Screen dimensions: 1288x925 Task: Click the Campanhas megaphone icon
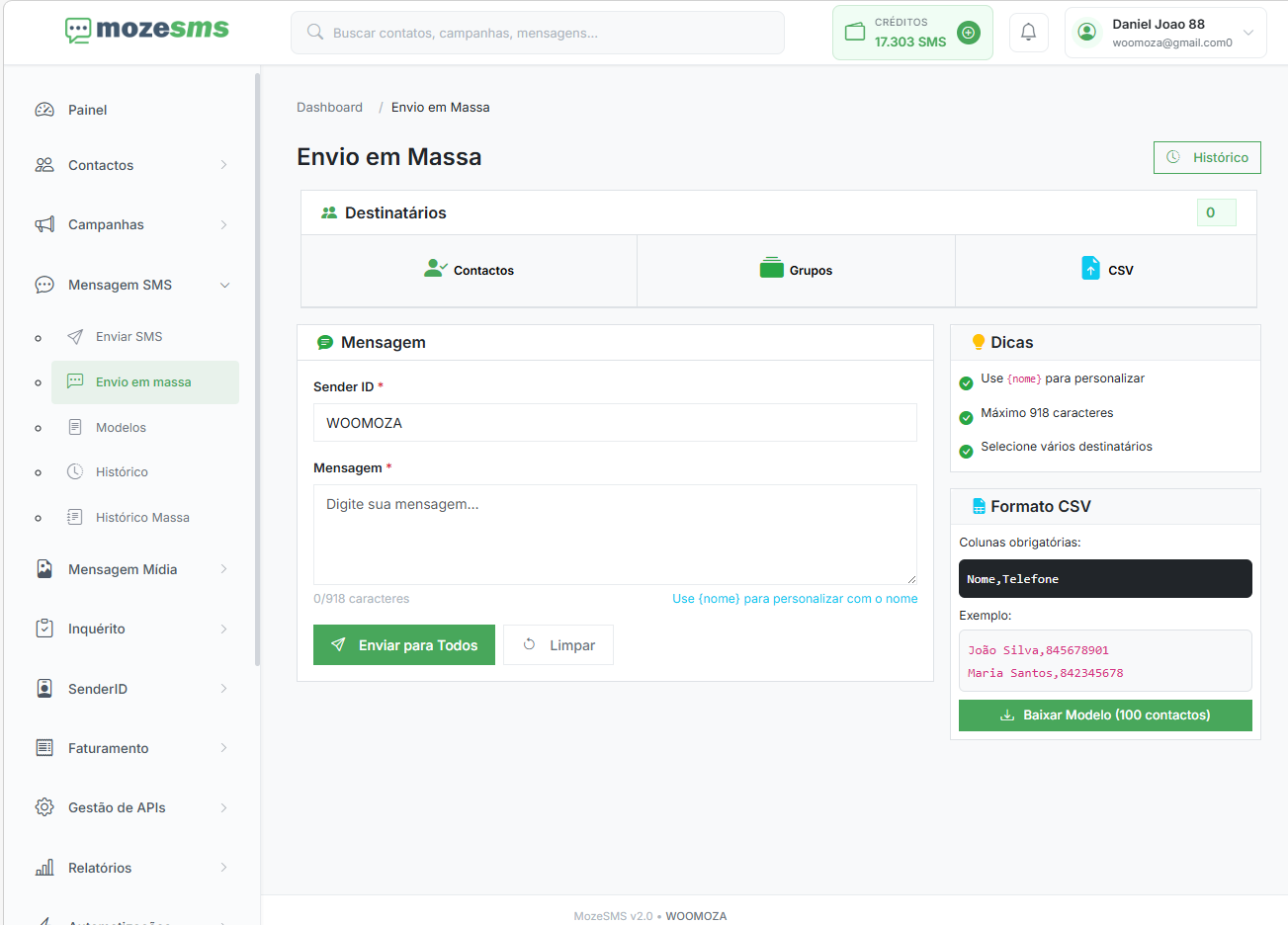coord(44,224)
